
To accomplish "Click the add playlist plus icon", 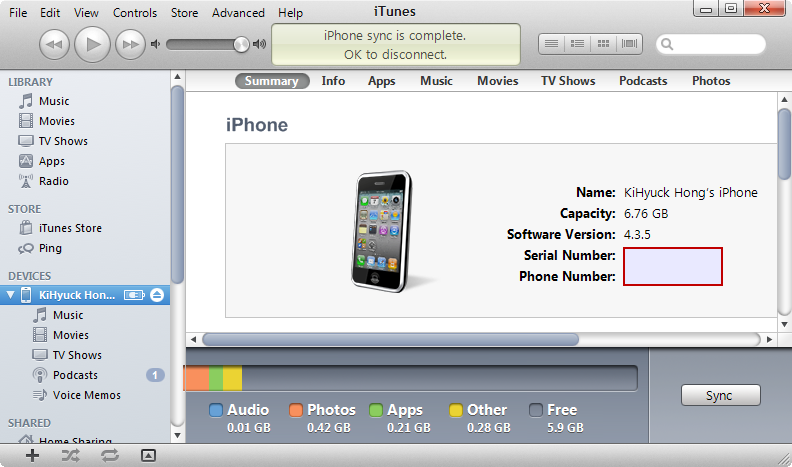I will [32, 455].
